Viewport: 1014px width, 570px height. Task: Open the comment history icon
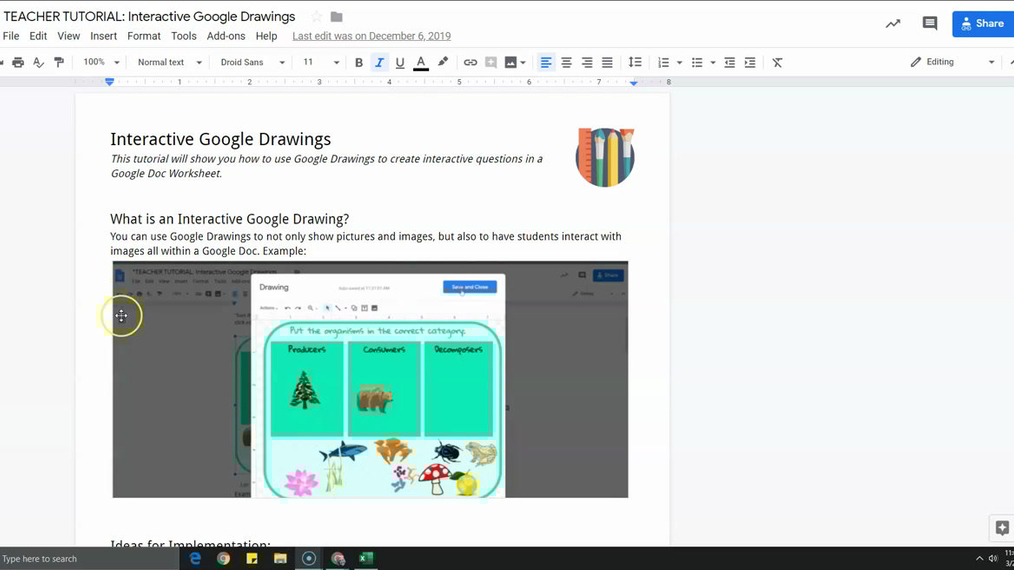929,23
